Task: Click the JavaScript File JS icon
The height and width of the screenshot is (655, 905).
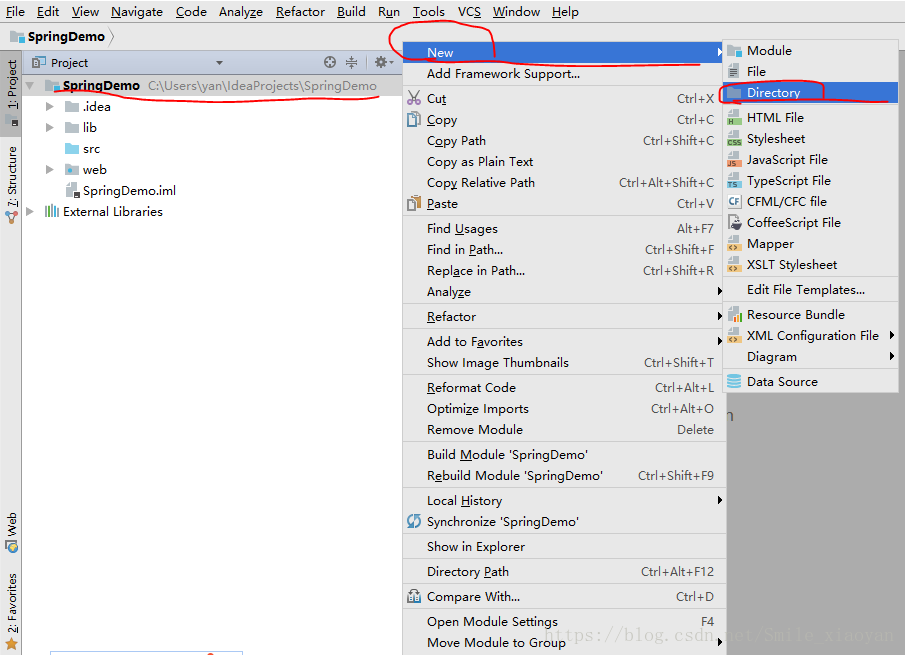Action: tap(734, 160)
